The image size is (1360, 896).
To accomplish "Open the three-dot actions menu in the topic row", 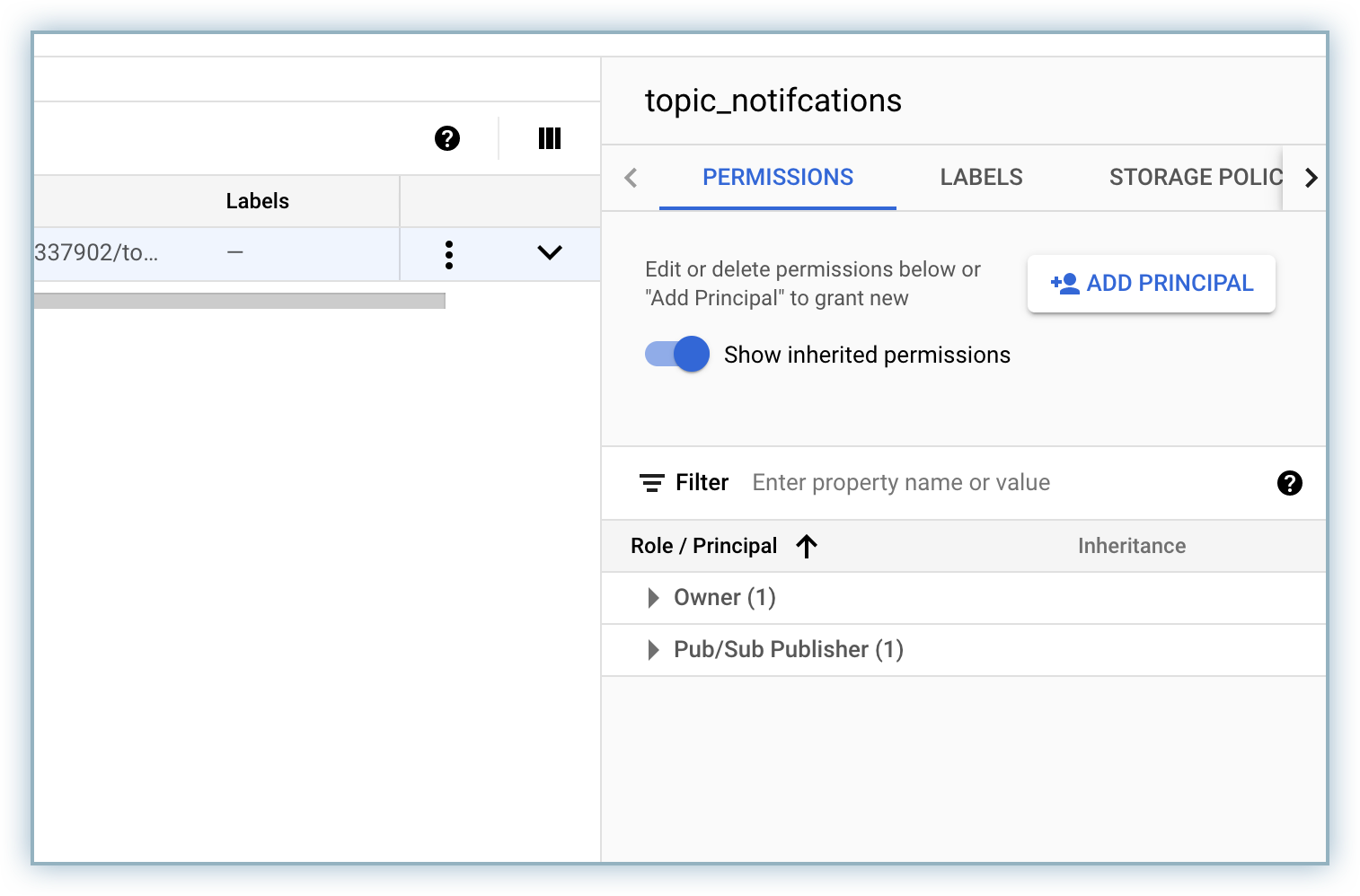I will (449, 255).
